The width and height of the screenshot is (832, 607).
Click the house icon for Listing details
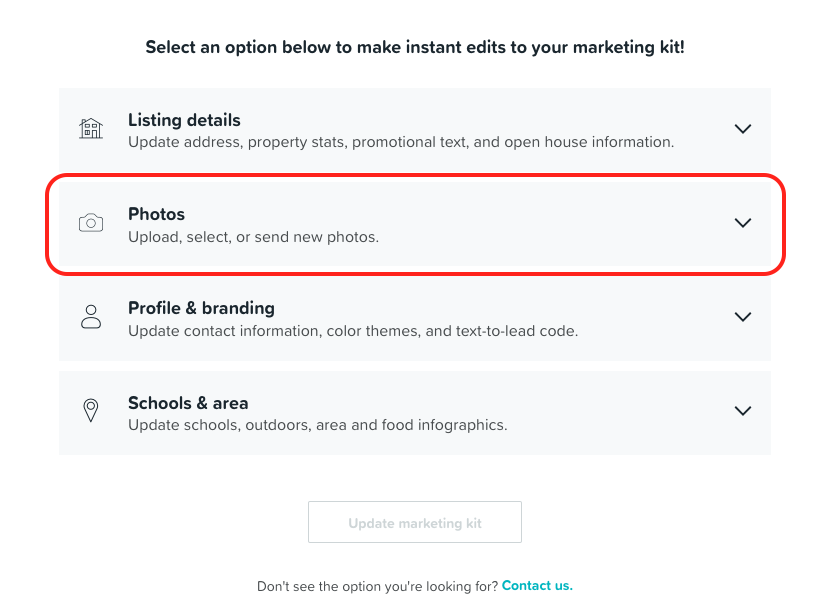pyautogui.click(x=91, y=128)
